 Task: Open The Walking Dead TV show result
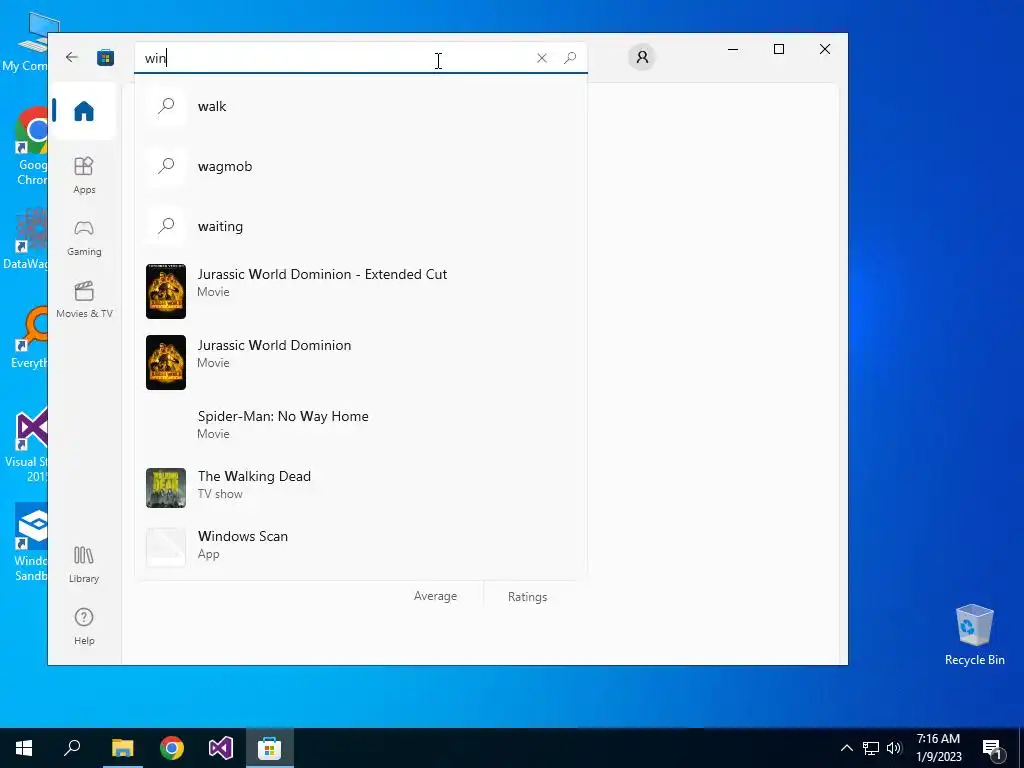[360, 487]
